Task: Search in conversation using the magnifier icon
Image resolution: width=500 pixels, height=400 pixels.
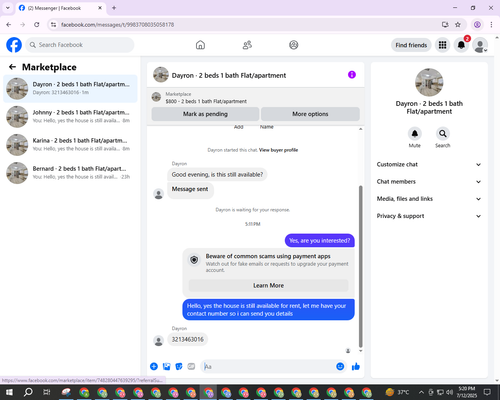Action: 443,134
